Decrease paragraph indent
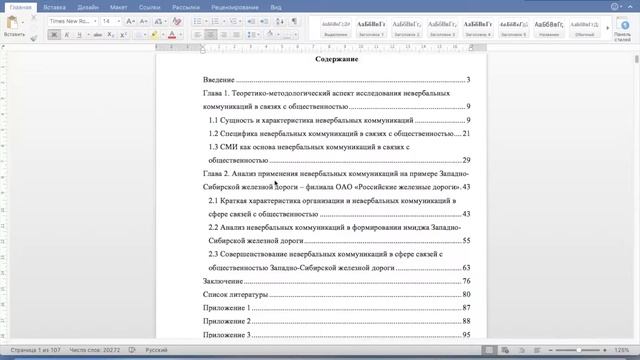The image size is (640, 360). click(251, 21)
